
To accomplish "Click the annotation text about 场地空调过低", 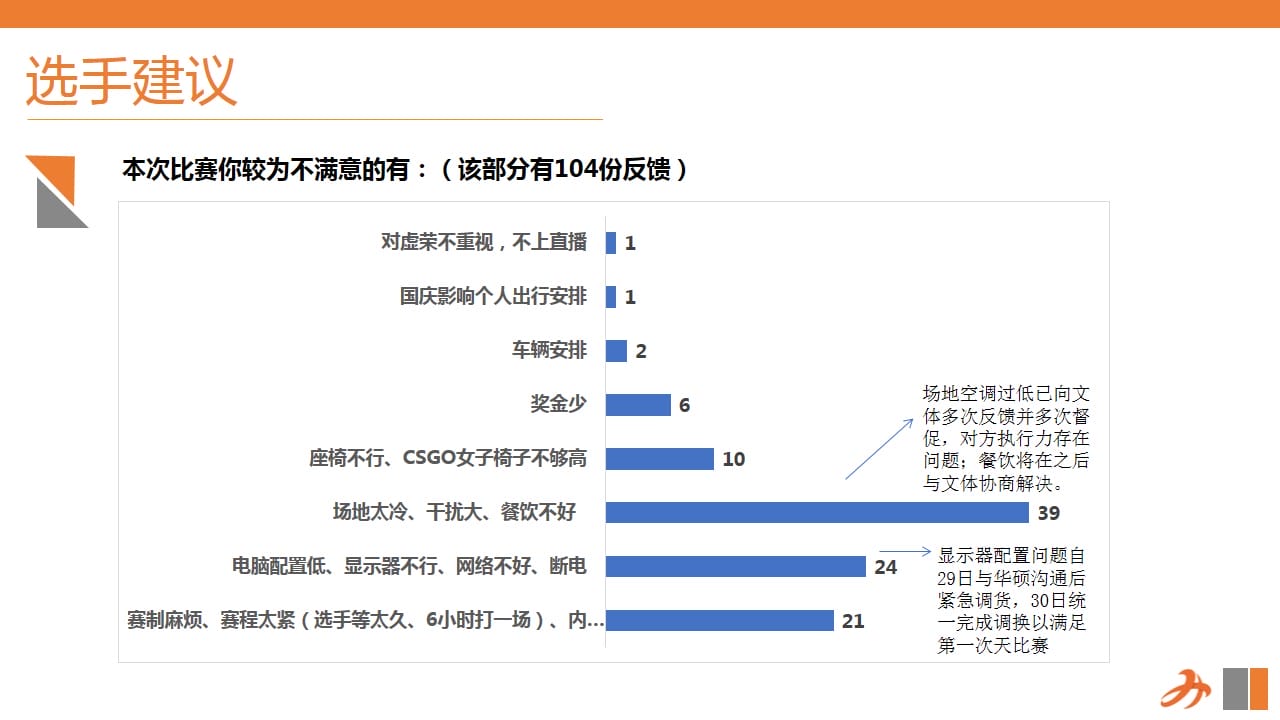I will tap(1006, 439).
